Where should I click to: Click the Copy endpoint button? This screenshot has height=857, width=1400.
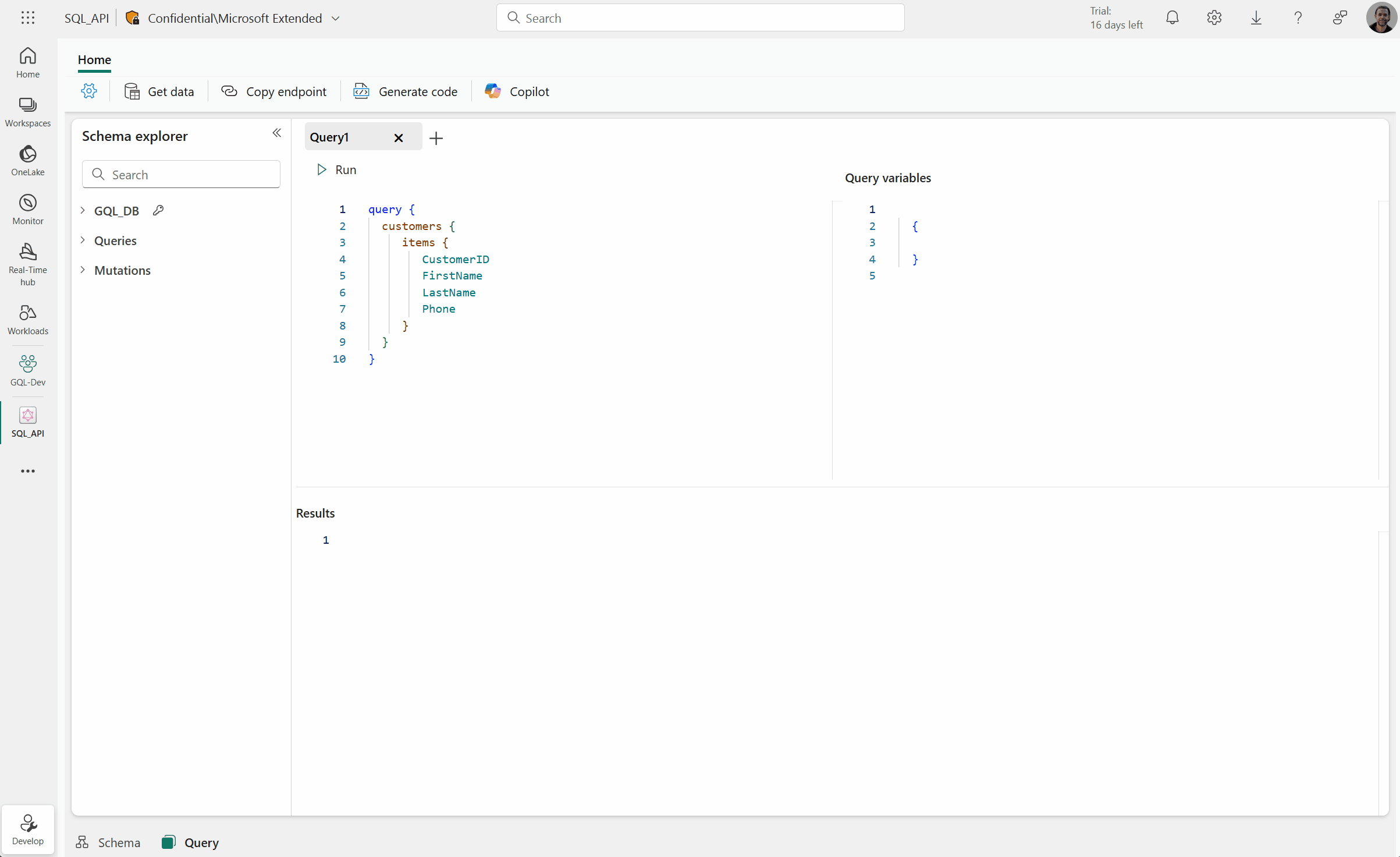(273, 91)
